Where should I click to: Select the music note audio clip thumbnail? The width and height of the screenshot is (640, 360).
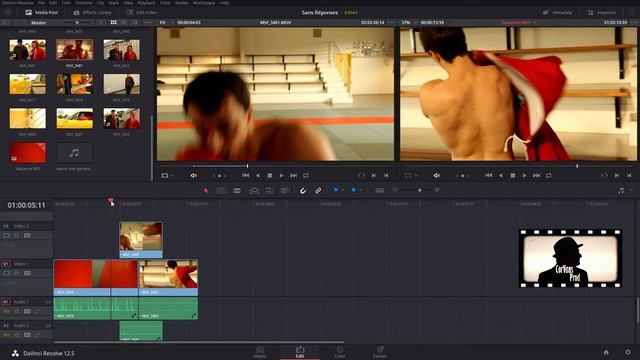[74, 153]
